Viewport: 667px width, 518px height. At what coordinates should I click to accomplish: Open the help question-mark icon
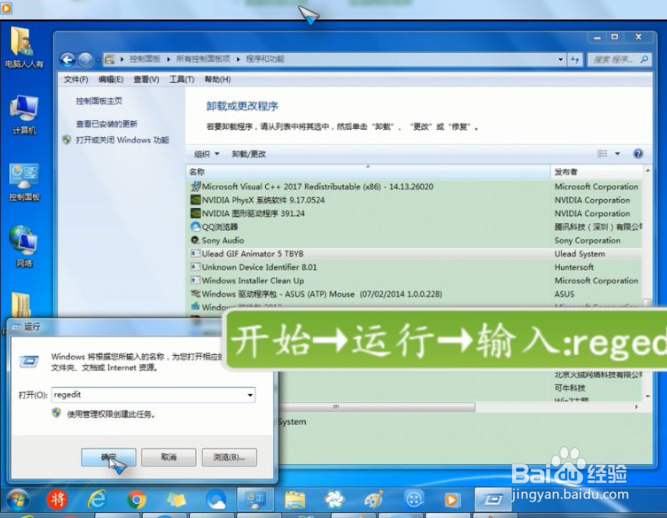tap(638, 154)
